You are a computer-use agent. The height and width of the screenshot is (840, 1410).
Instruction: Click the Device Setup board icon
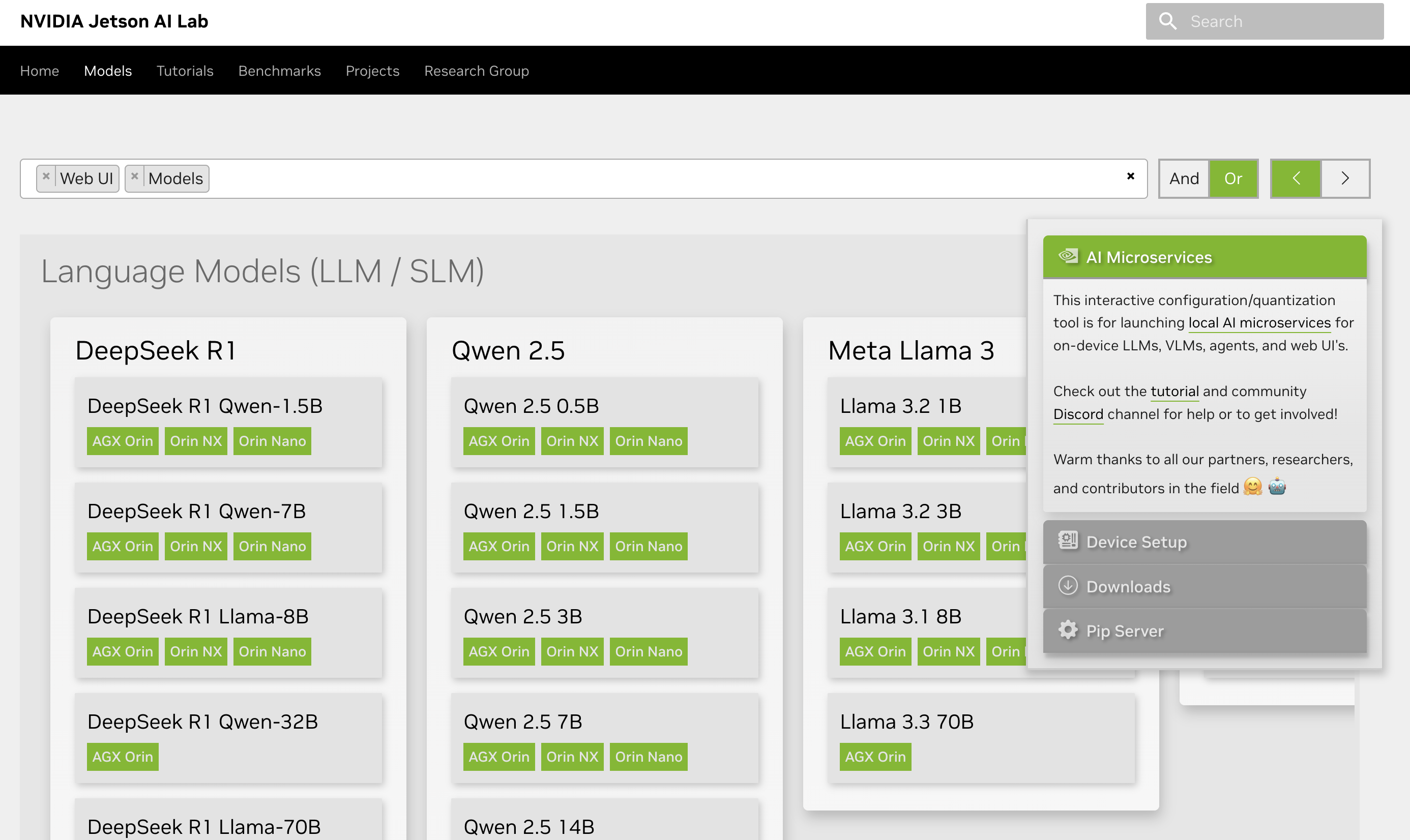coord(1068,541)
